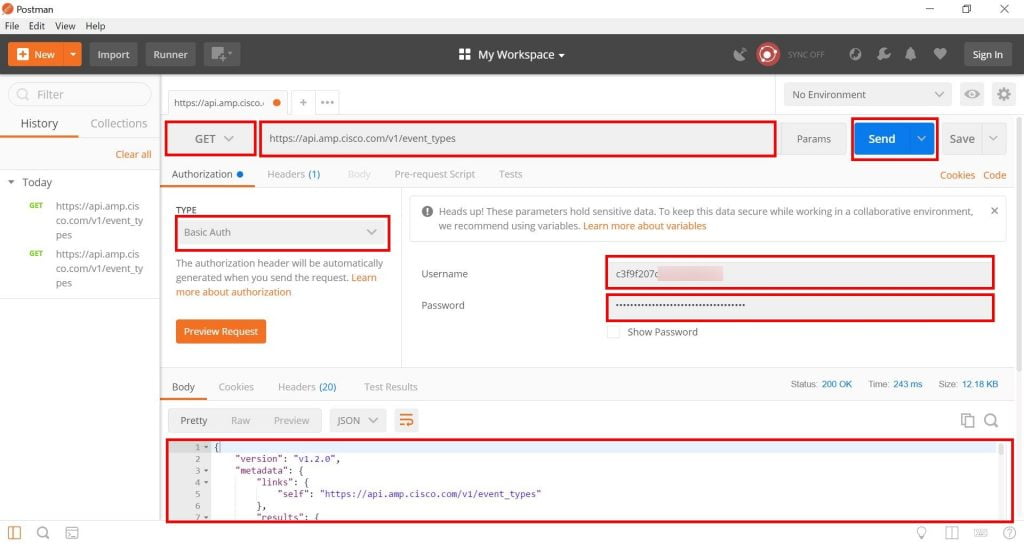Open manage environments gear icon
The height and width of the screenshot is (544, 1024).
tap(1004, 94)
